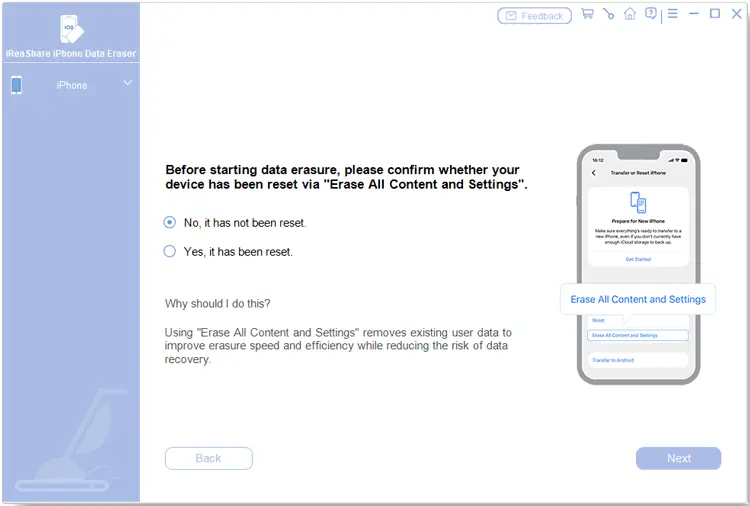Open the shopping cart icon
This screenshot has height=506, width=750.
click(x=587, y=14)
